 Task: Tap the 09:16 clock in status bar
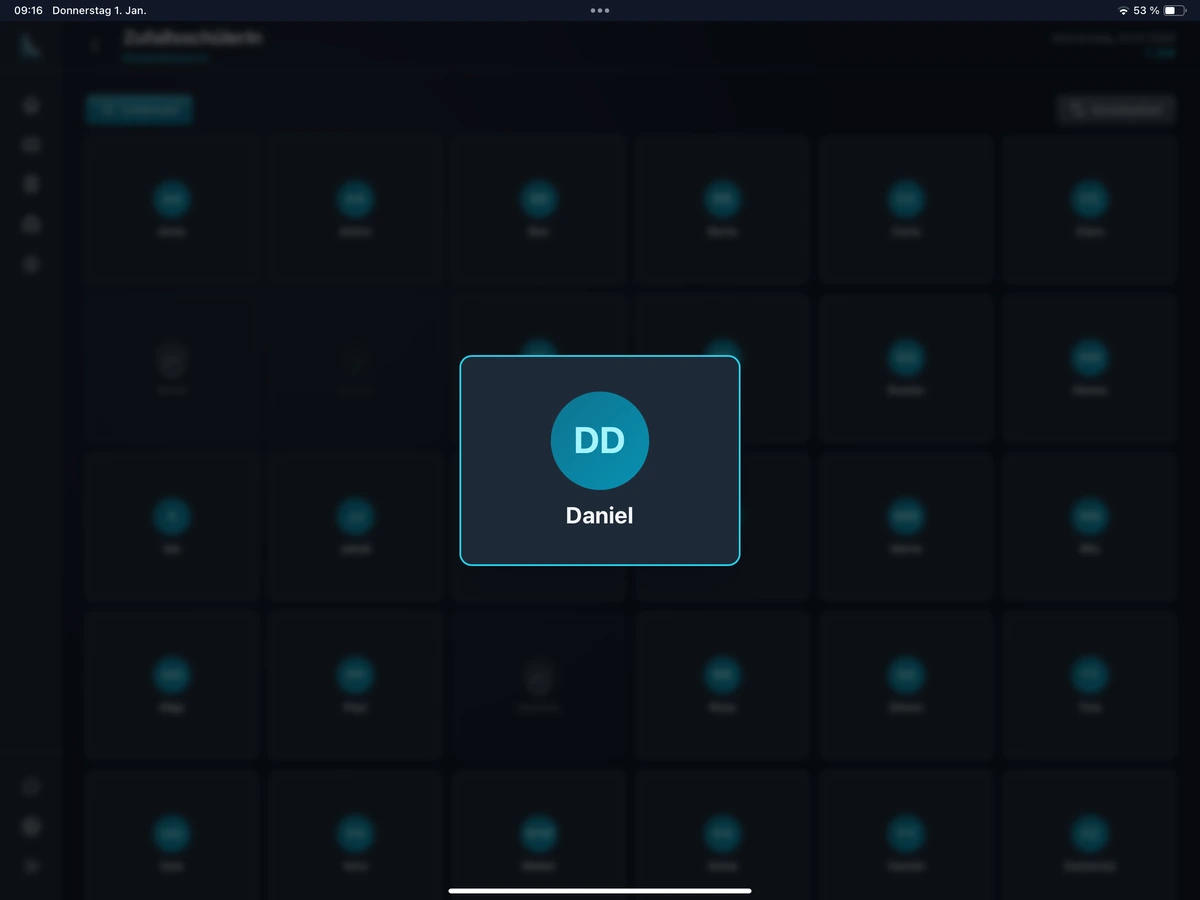click(28, 10)
